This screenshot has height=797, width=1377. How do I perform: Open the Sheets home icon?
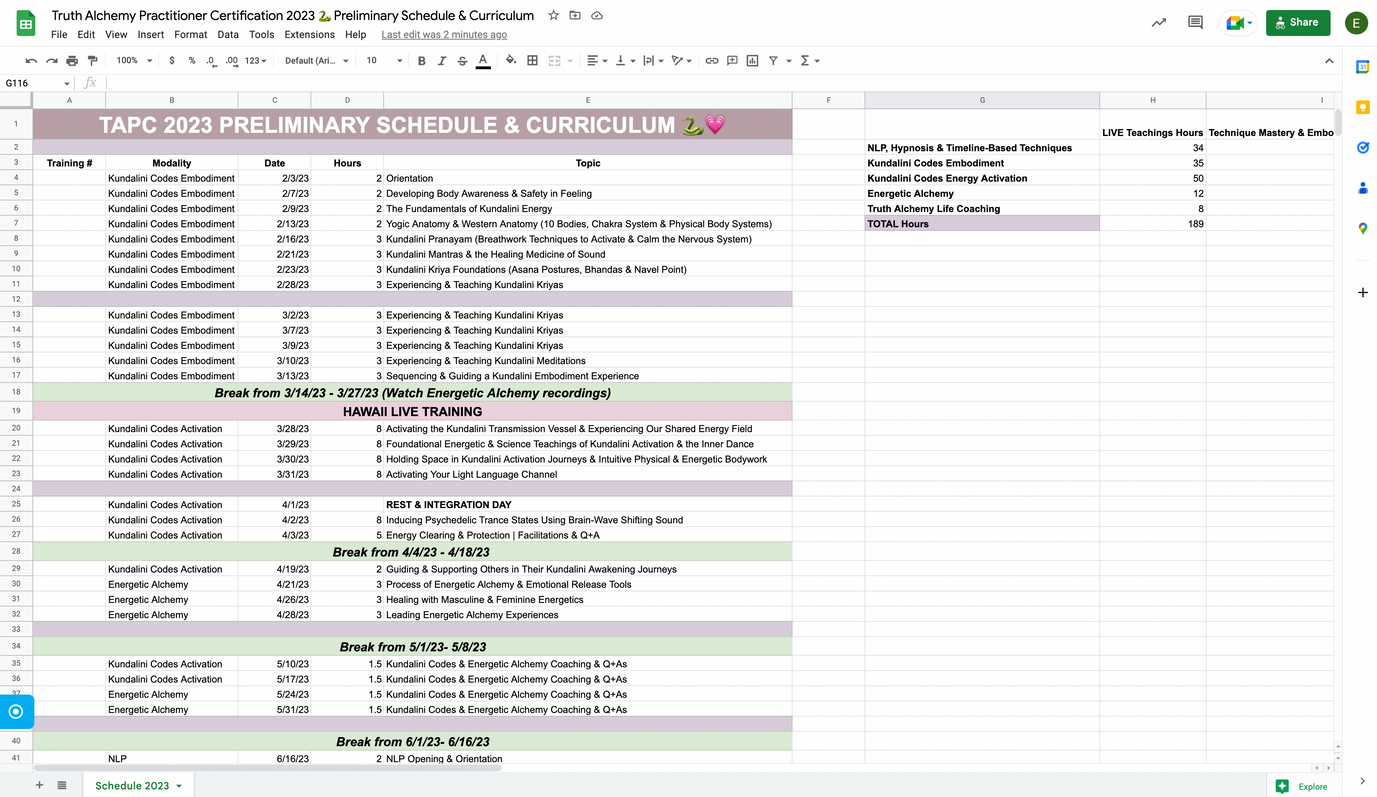click(26, 24)
